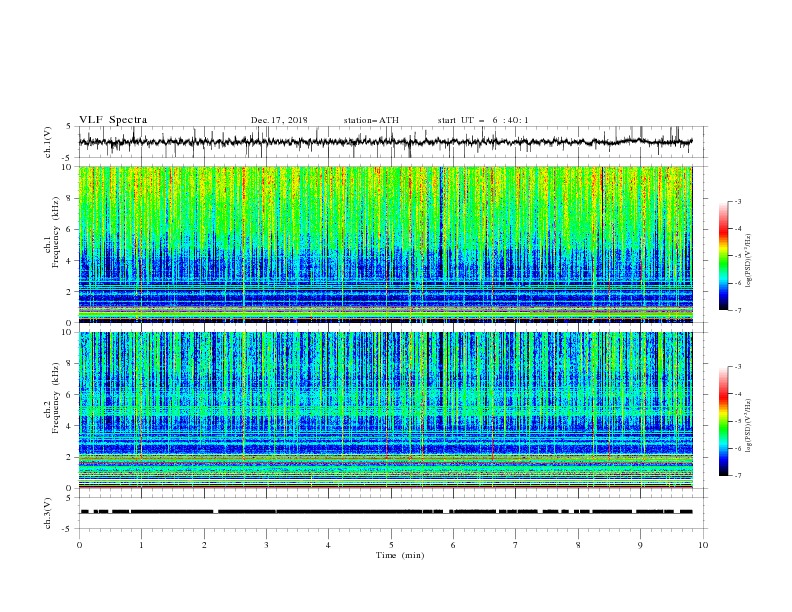Click the time-axis tick label '2'
792x612 pixels.
point(204,545)
